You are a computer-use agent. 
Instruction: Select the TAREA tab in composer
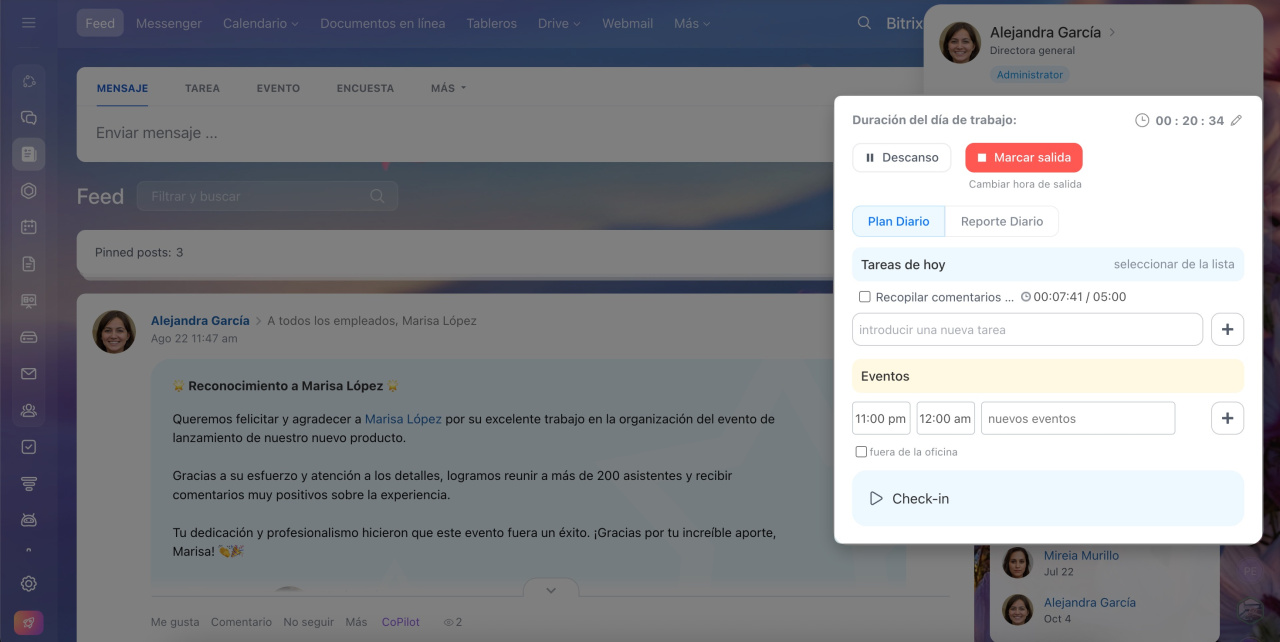pos(202,88)
